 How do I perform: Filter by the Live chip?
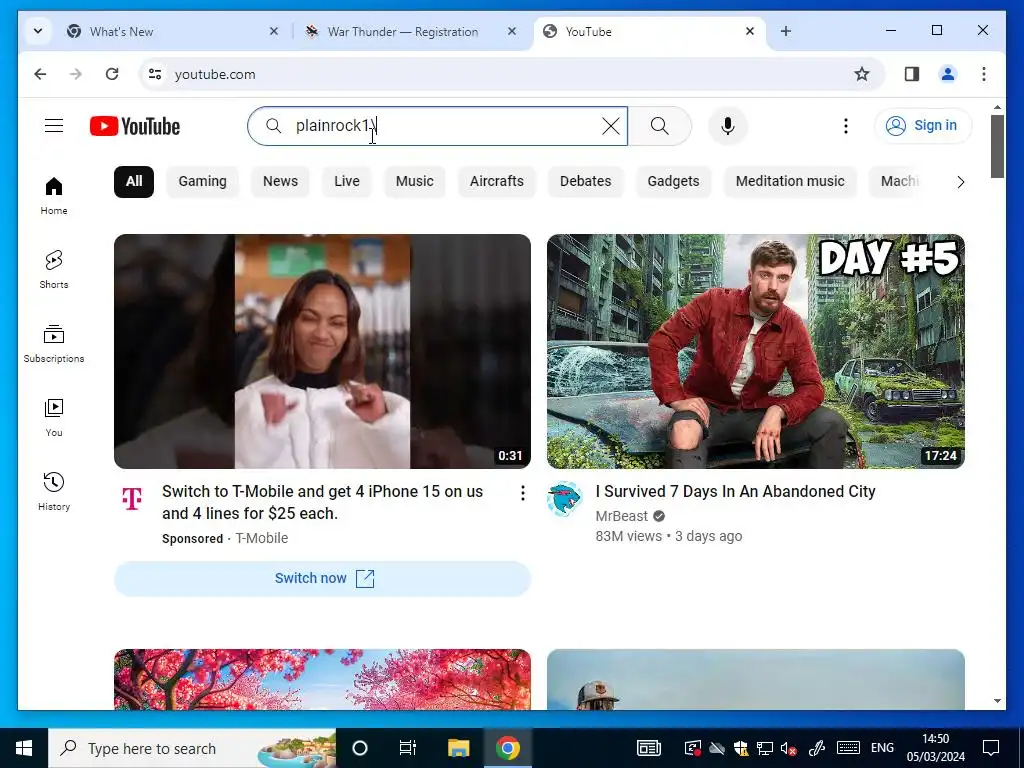click(347, 182)
